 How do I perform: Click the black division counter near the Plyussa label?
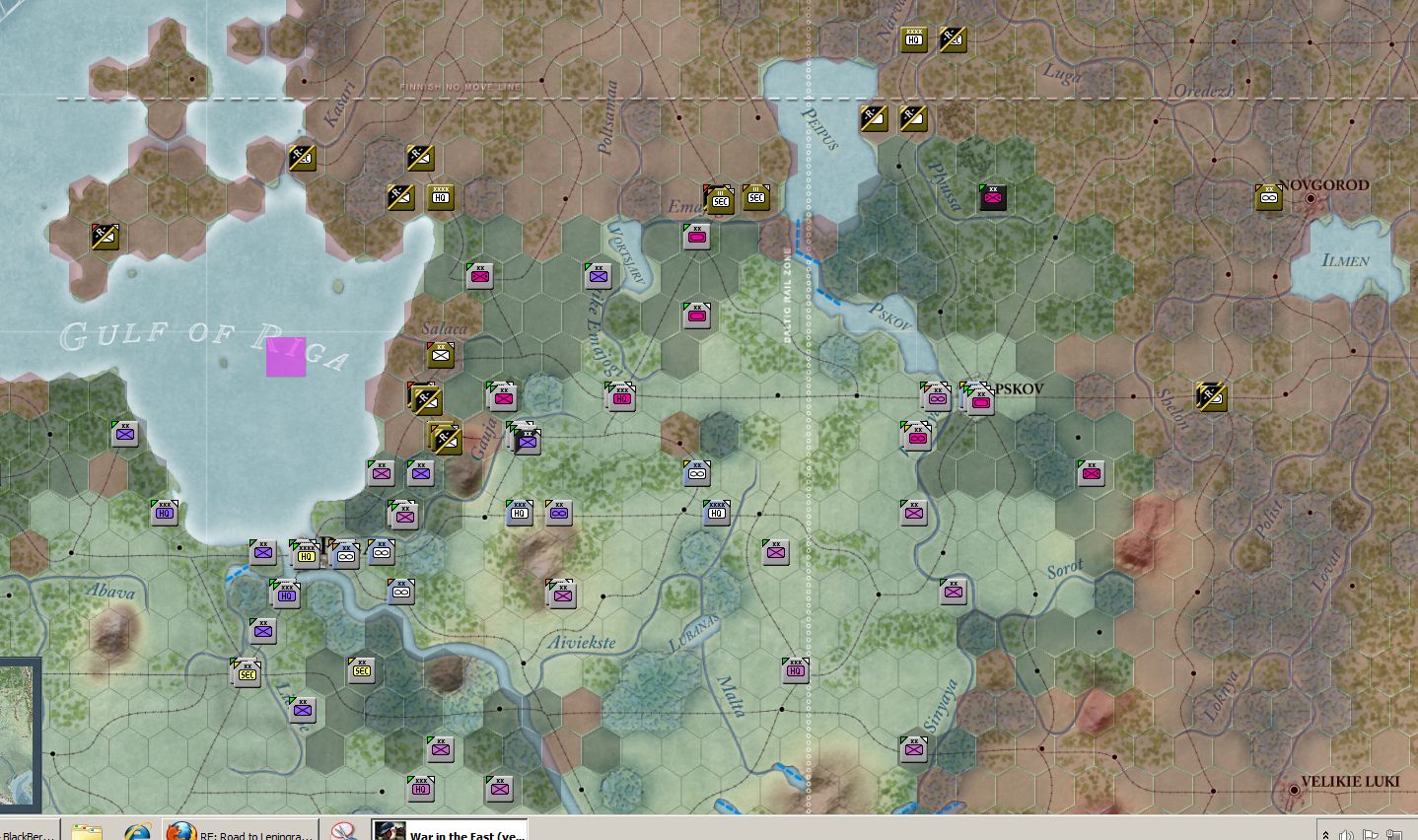click(993, 197)
